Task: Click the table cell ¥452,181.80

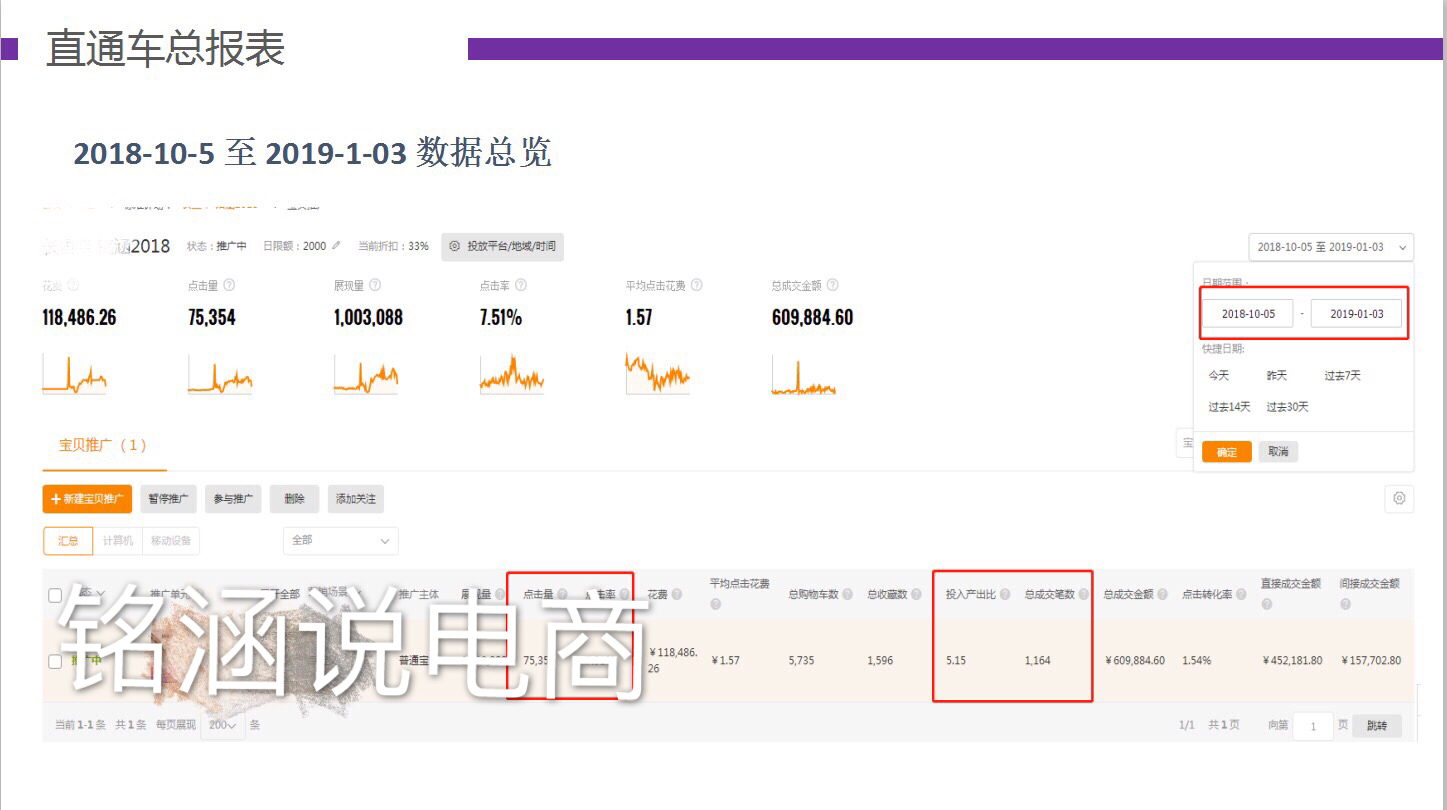Action: point(1292,661)
